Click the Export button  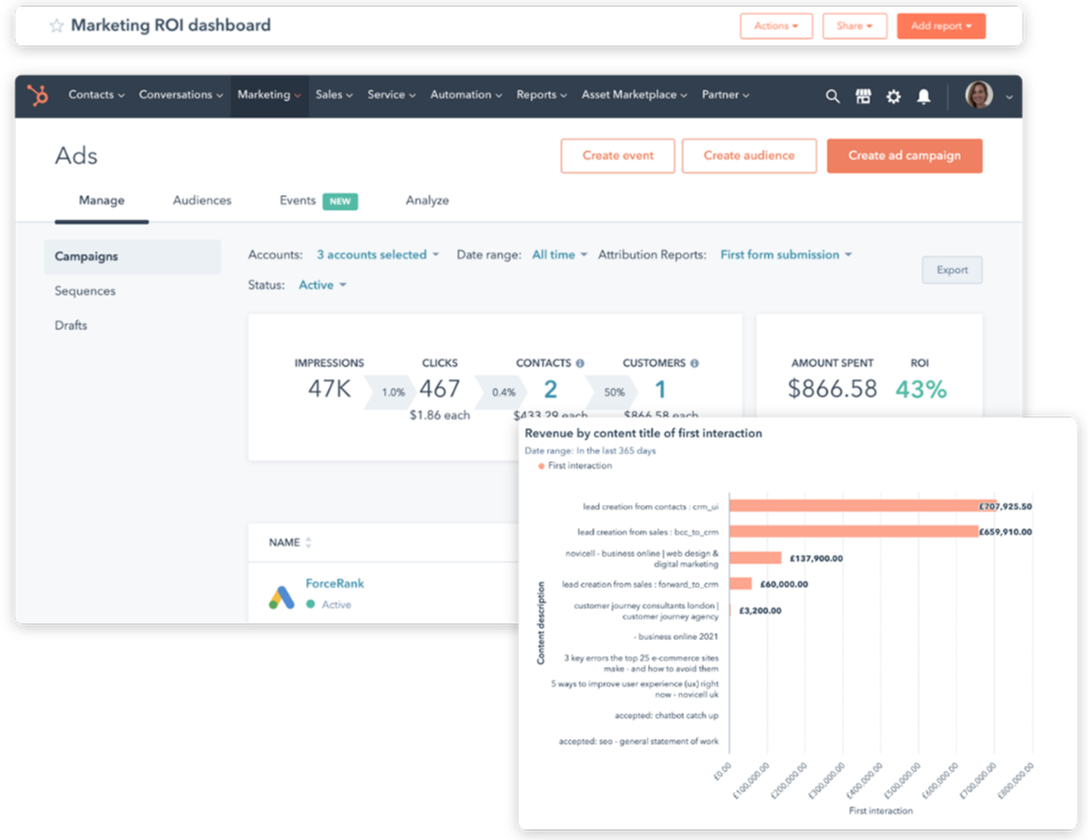[x=952, y=270]
